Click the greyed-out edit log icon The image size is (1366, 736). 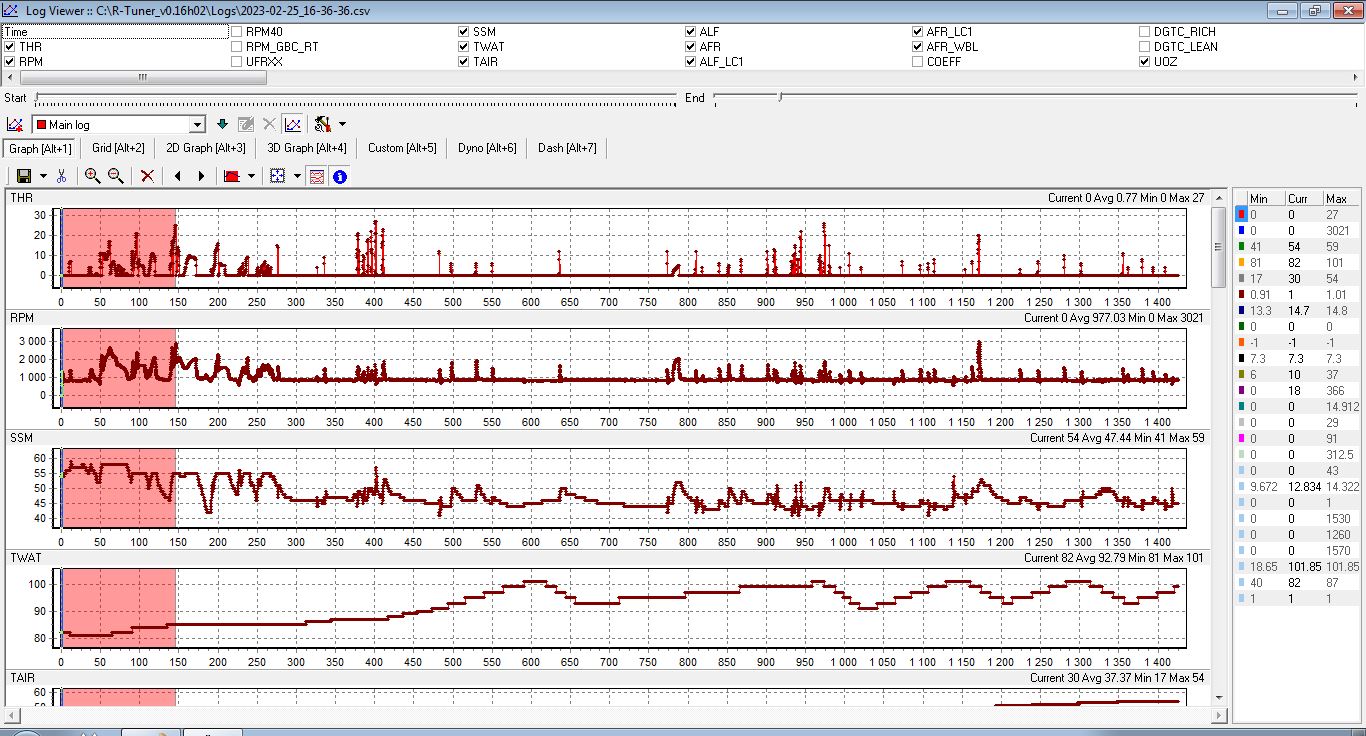tap(246, 125)
